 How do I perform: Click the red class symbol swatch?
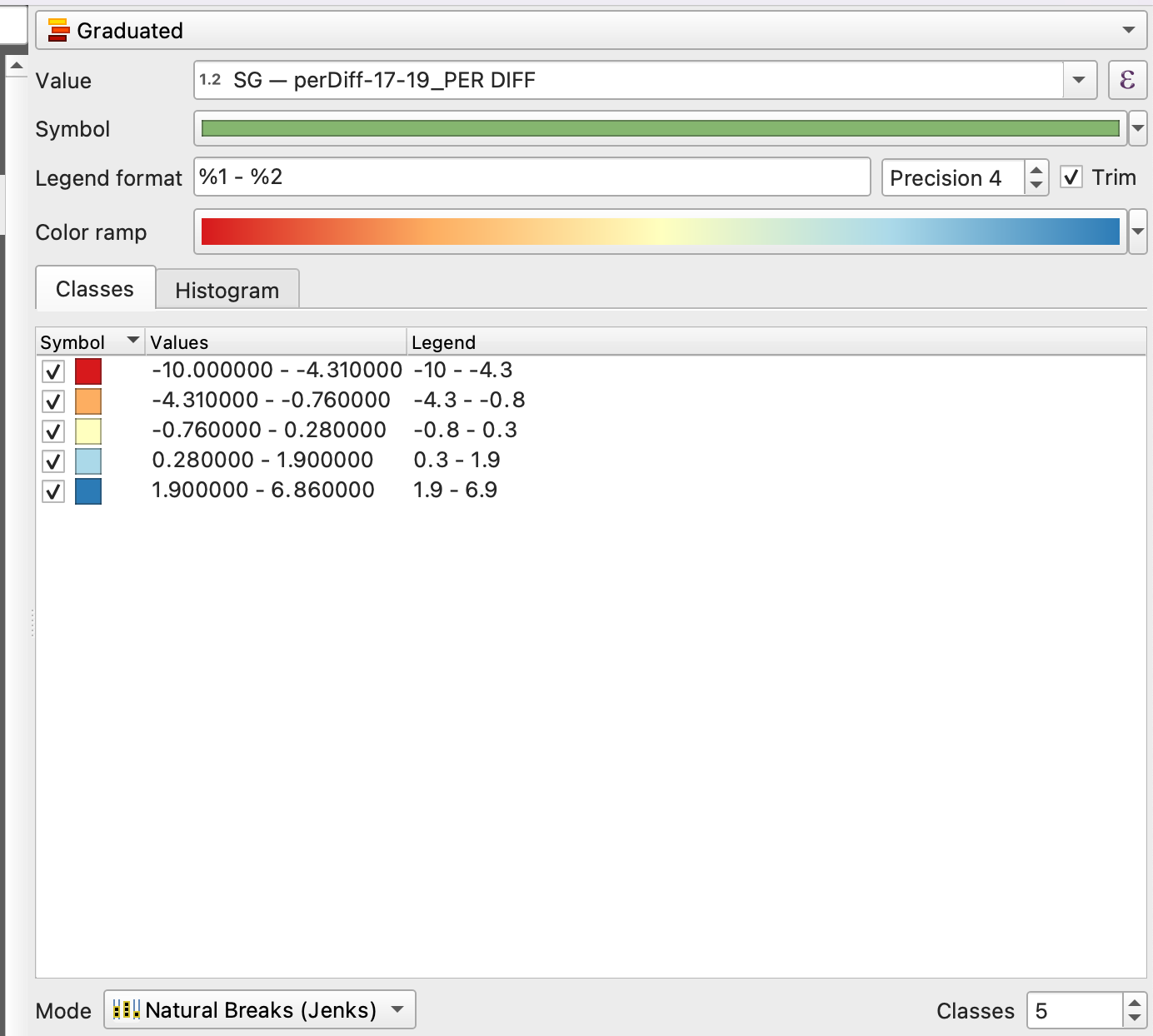[x=88, y=371]
